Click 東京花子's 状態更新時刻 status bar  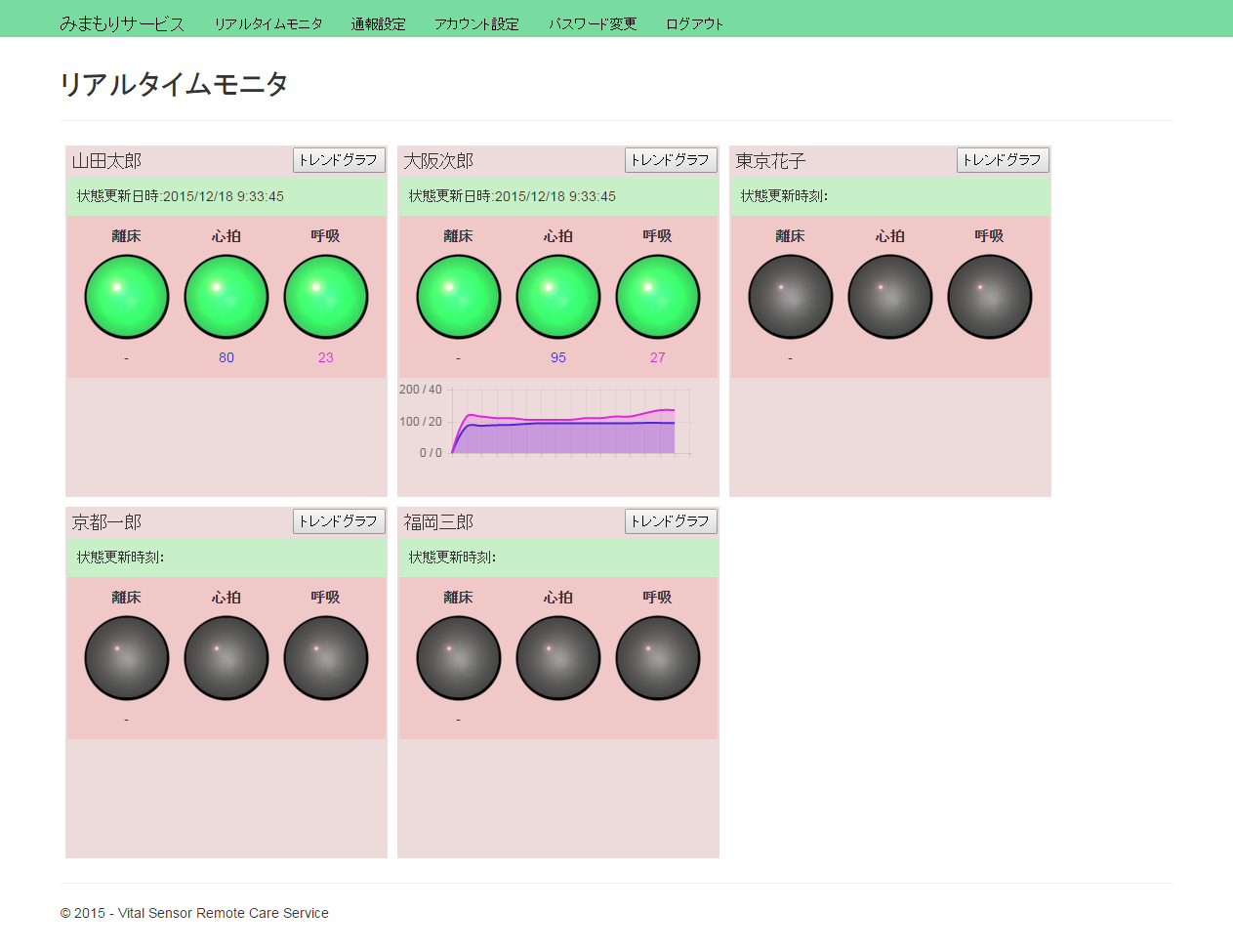coord(890,196)
